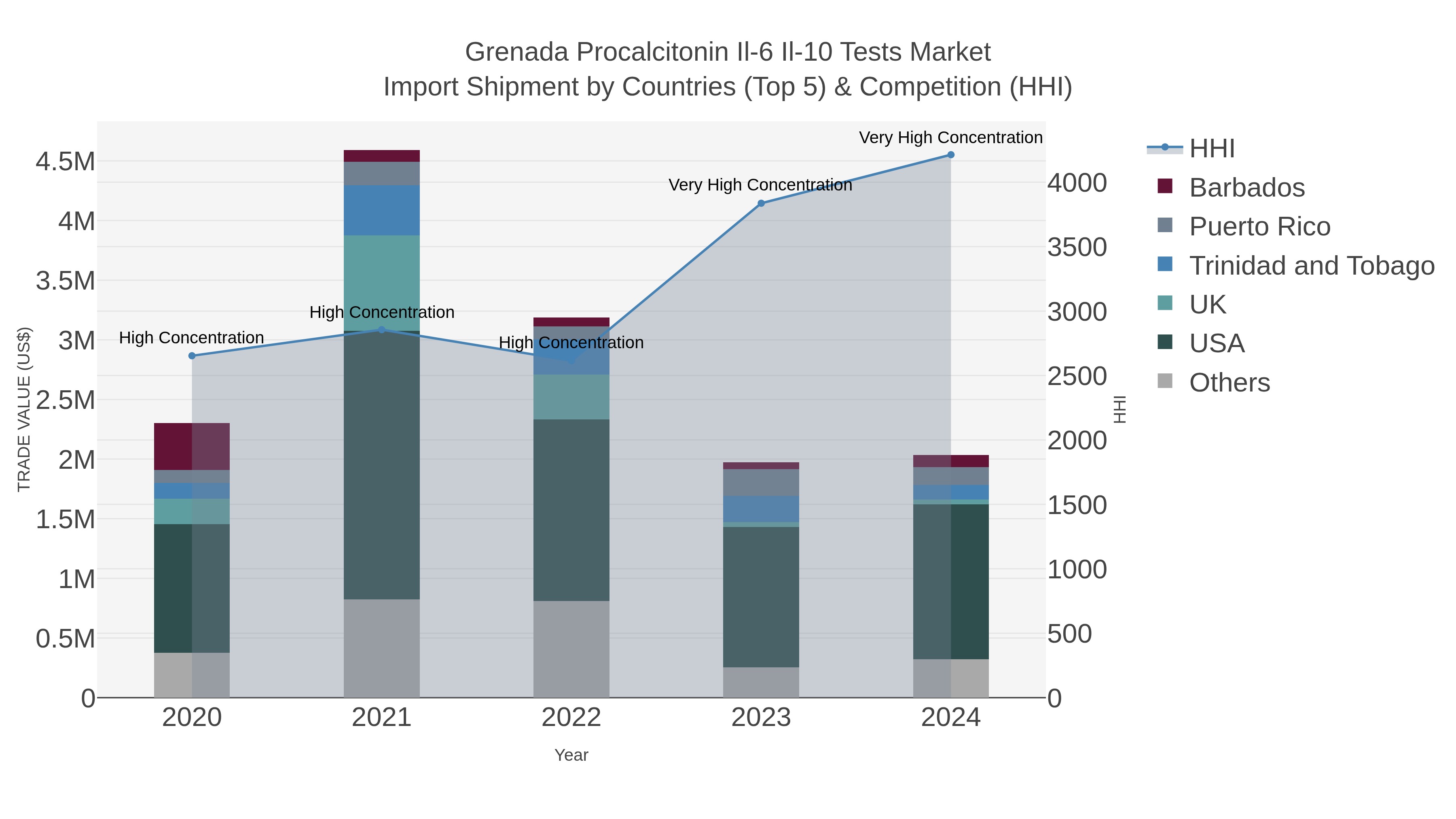The width and height of the screenshot is (1456, 819).
Task: Click the 2021 USA bar segment
Action: click(381, 465)
